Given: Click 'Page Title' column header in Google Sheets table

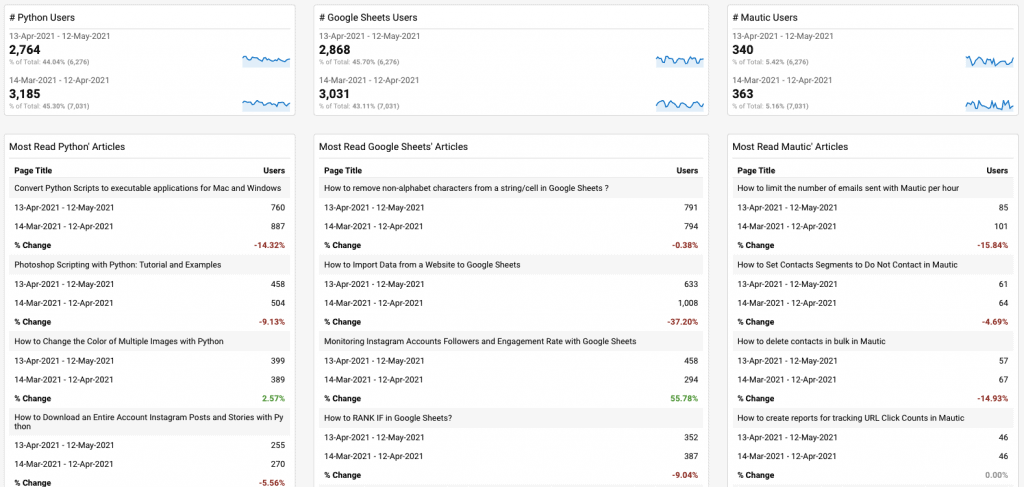Looking at the screenshot, I should tap(343, 170).
